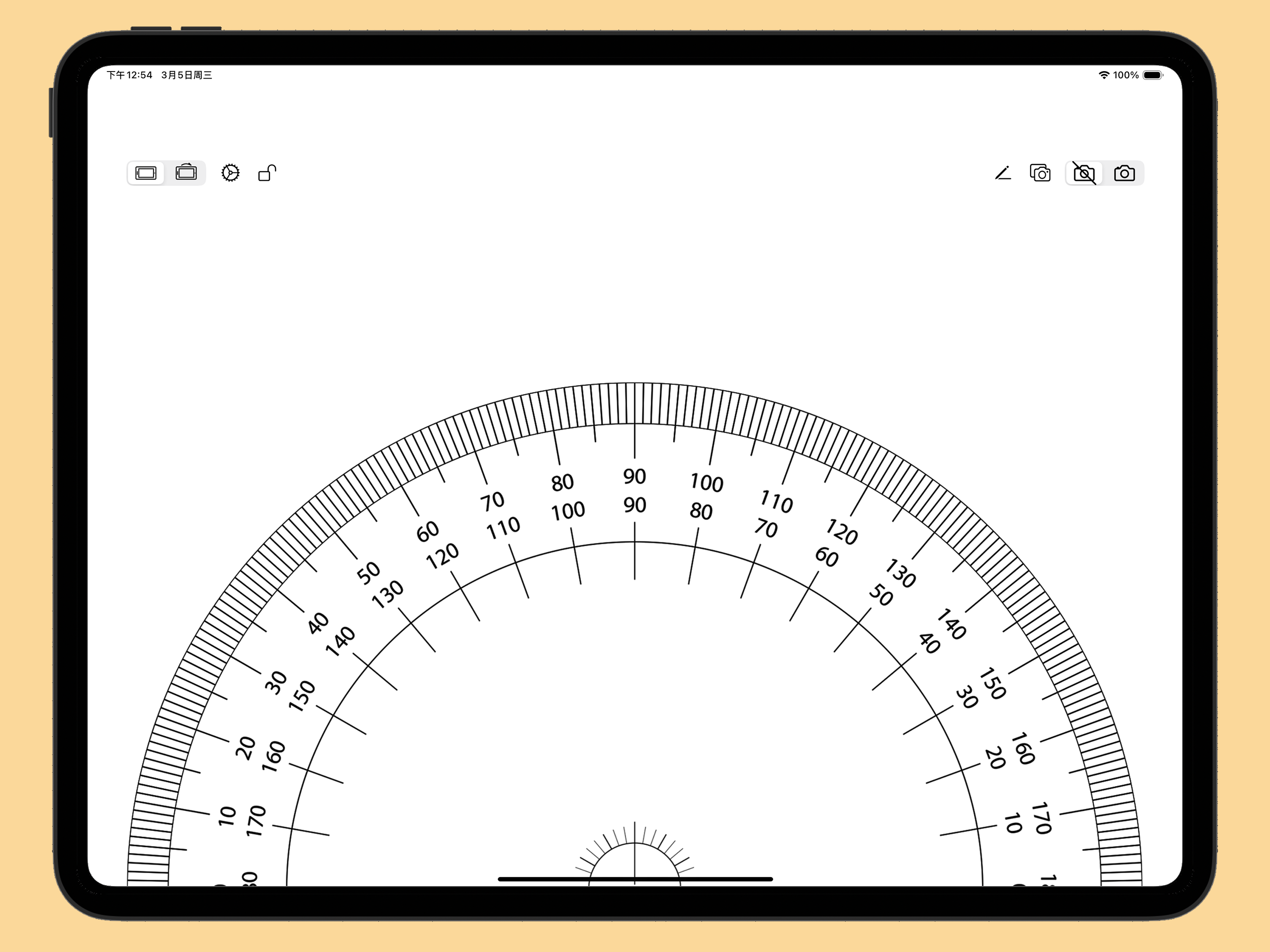The image size is (1270, 952).
Task: Click inner-scale 110 label
Action: click(x=503, y=528)
